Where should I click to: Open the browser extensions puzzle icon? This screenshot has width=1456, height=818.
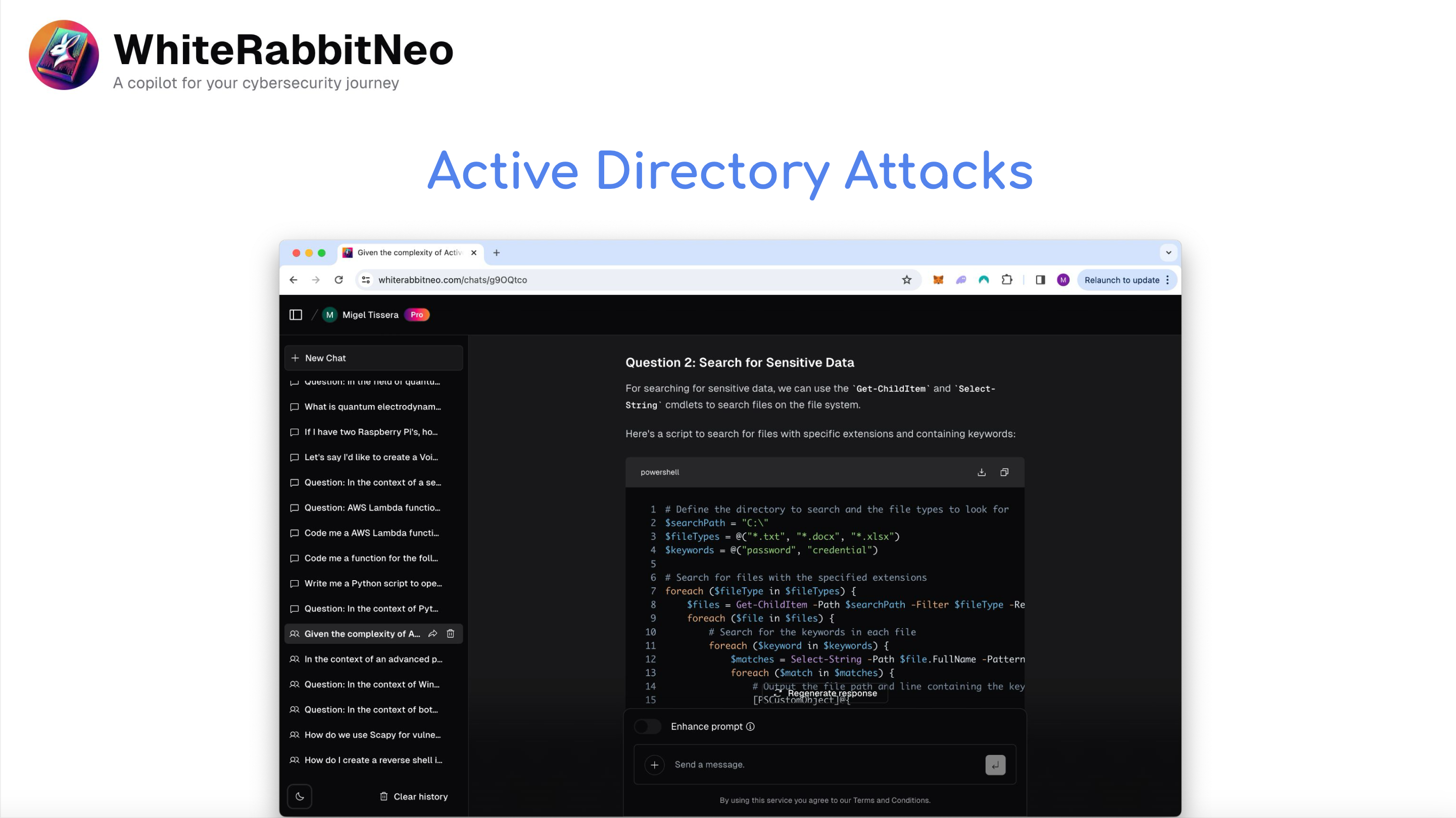[1007, 280]
